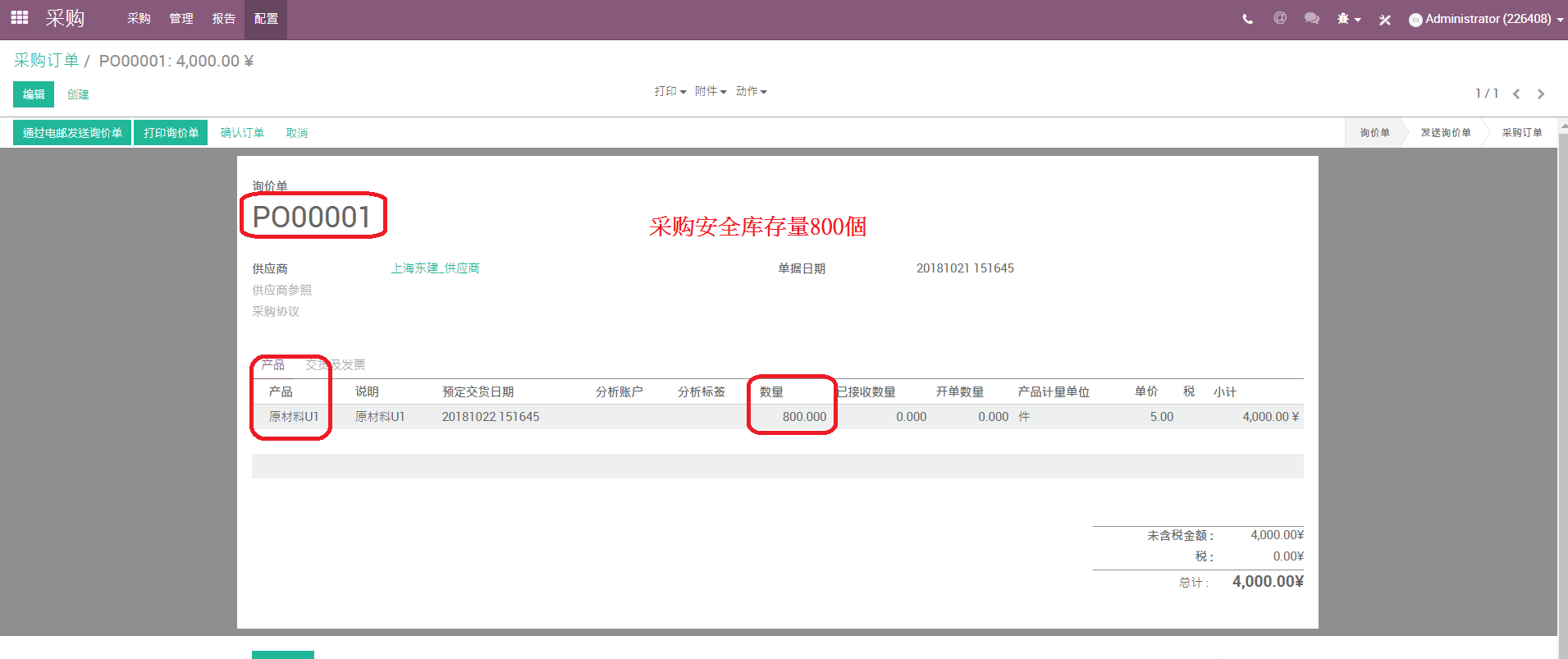1568x659 pixels.
Task: Click the unit price 5.00
Action: point(1162,416)
